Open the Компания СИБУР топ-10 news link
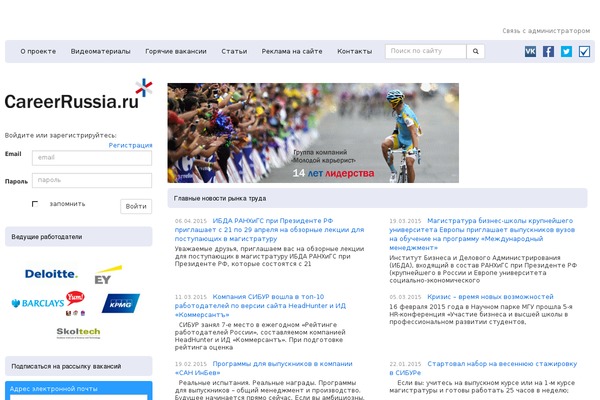 (260, 305)
